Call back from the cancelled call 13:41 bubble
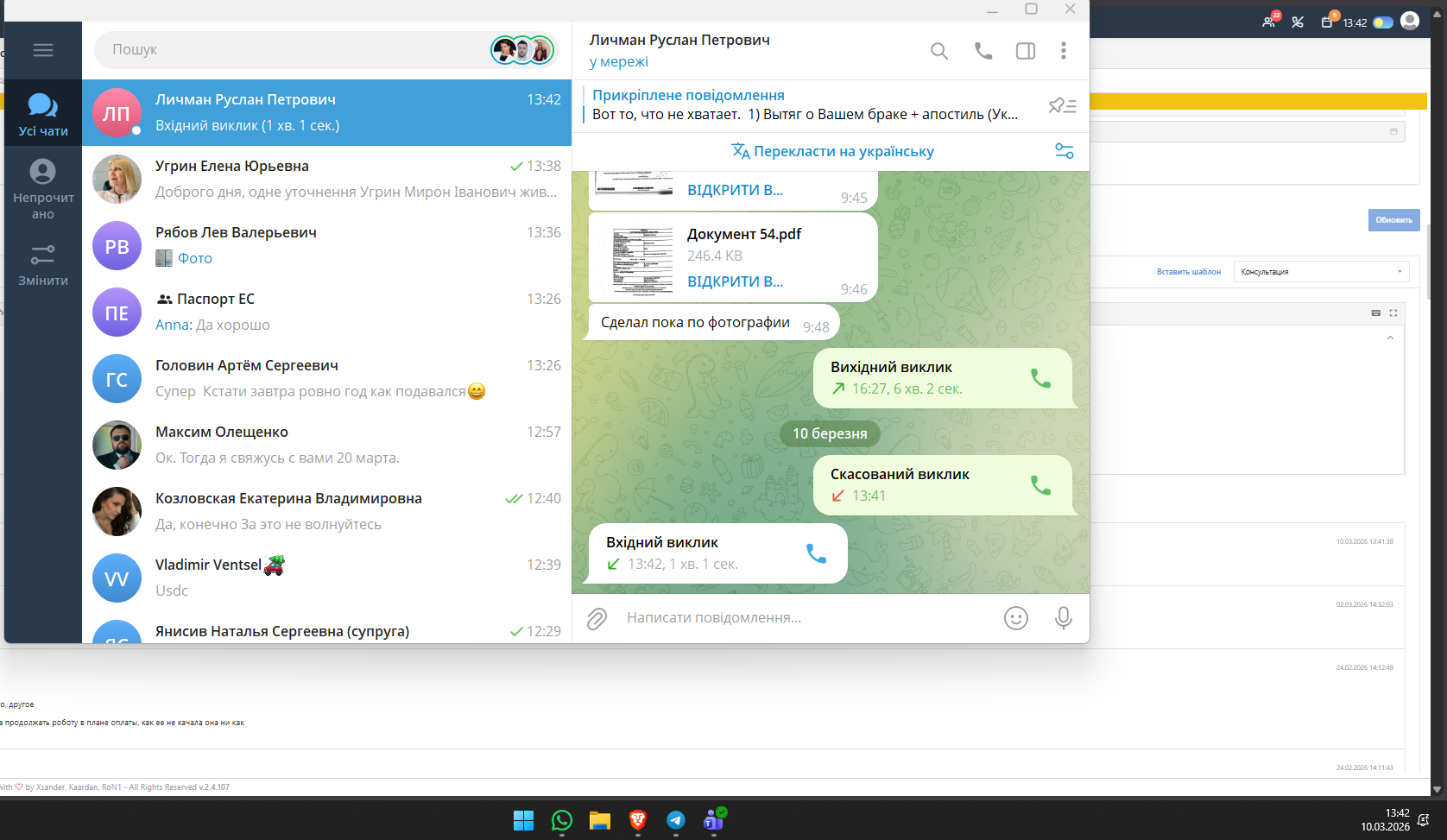The height and width of the screenshot is (840, 1447). [1041, 485]
